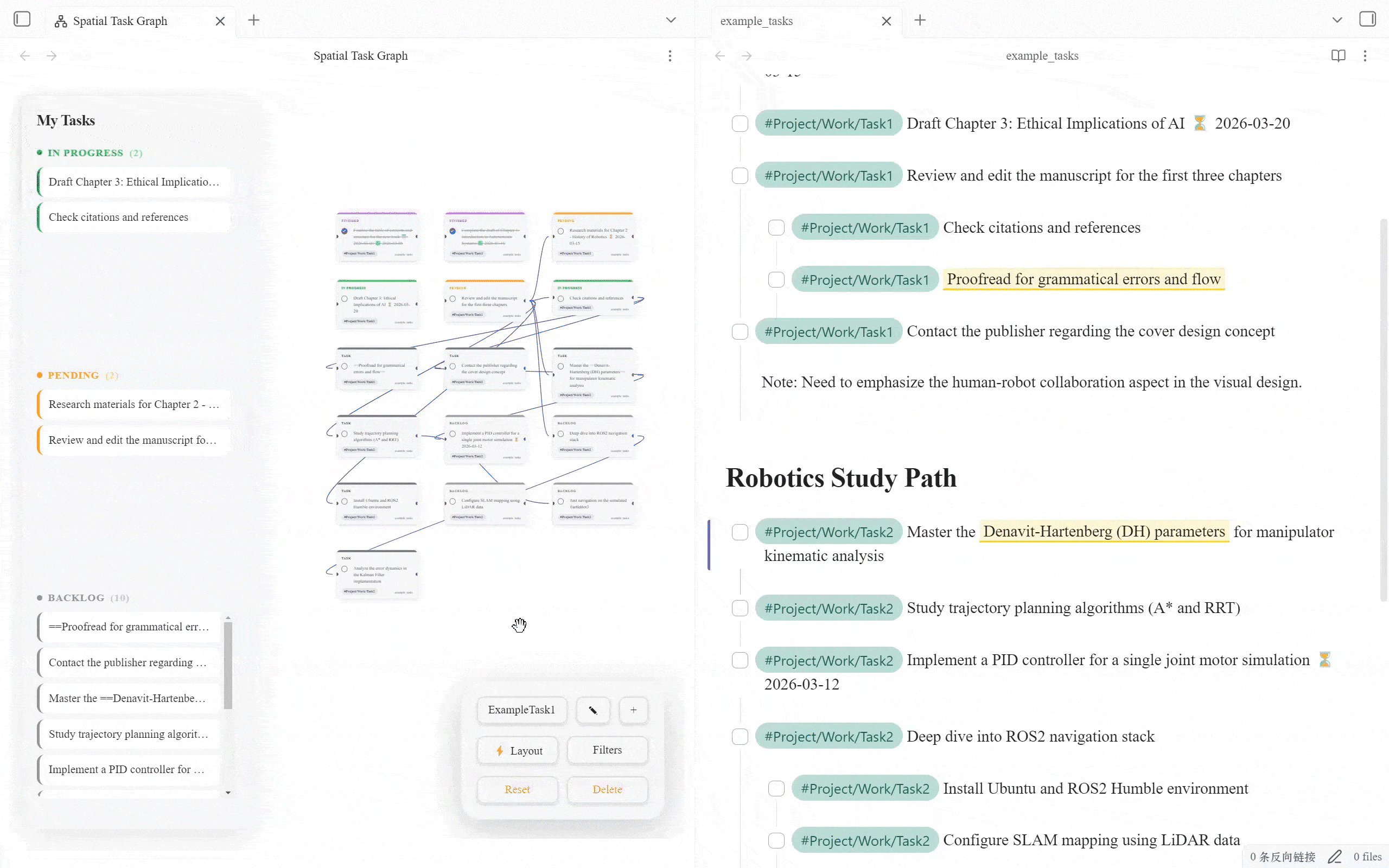Open the more options menu for example_tasks

pyautogui.click(x=1365, y=56)
